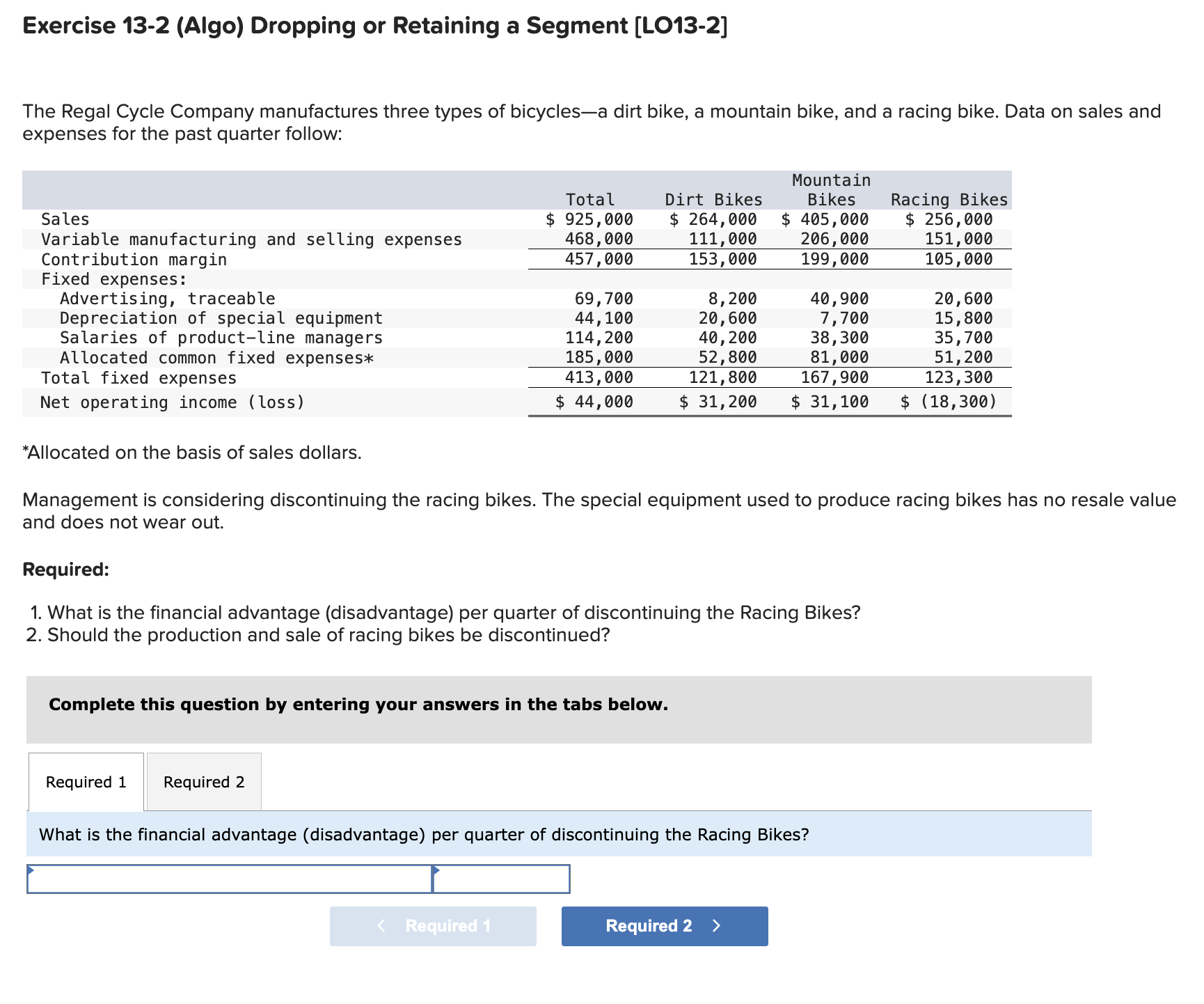Viewport: 1204px width, 1004px height.
Task: Click the Required 1 back button
Action: pyautogui.click(x=433, y=926)
